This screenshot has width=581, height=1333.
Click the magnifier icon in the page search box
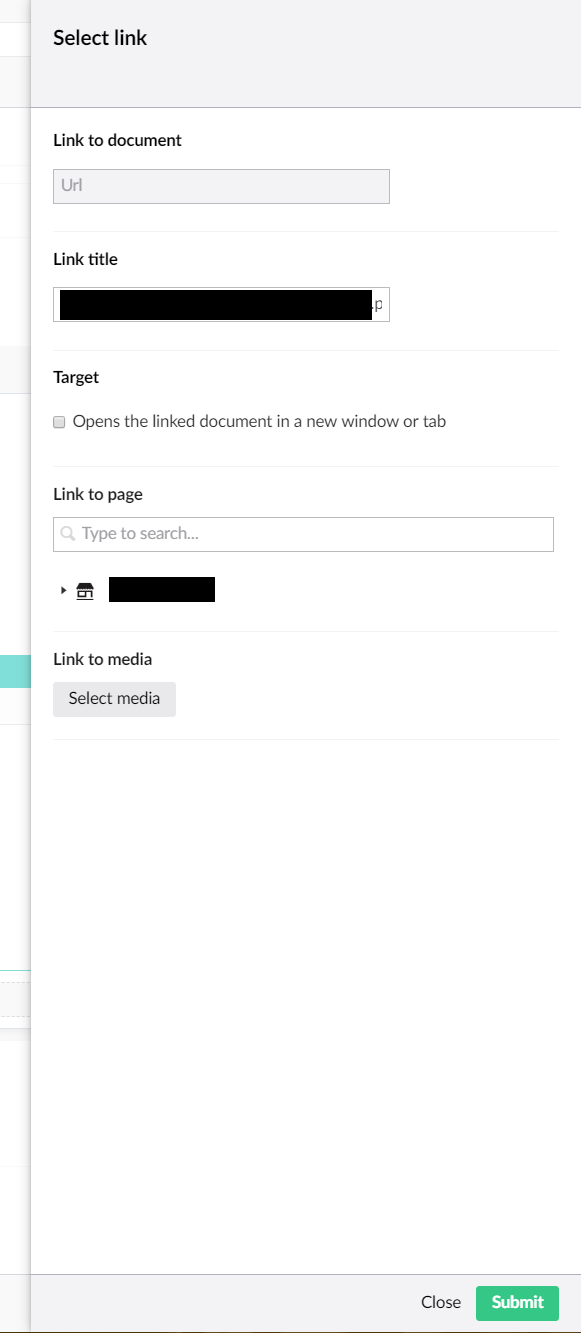point(67,534)
